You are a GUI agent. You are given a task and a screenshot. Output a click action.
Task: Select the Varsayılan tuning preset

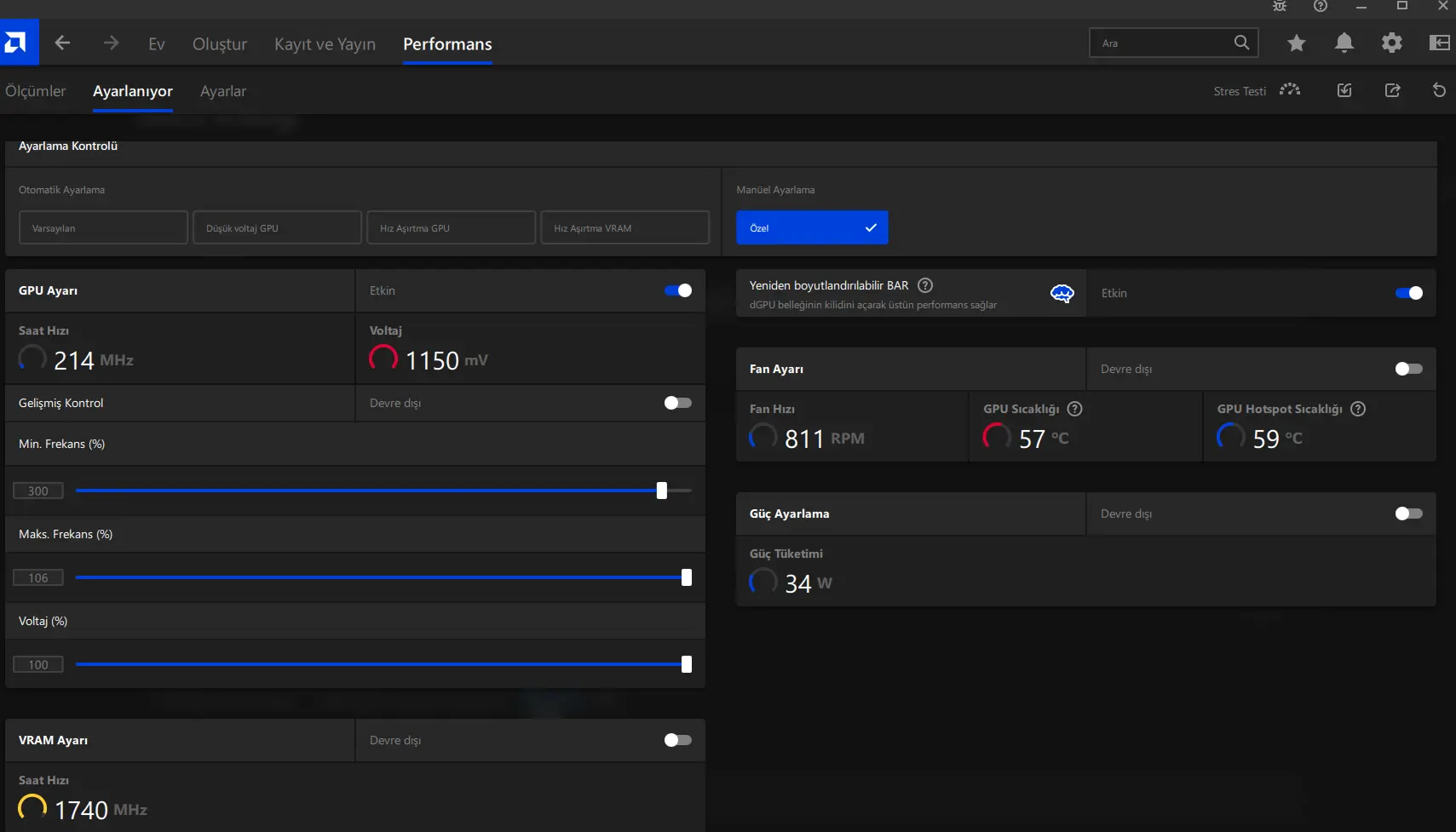103,227
